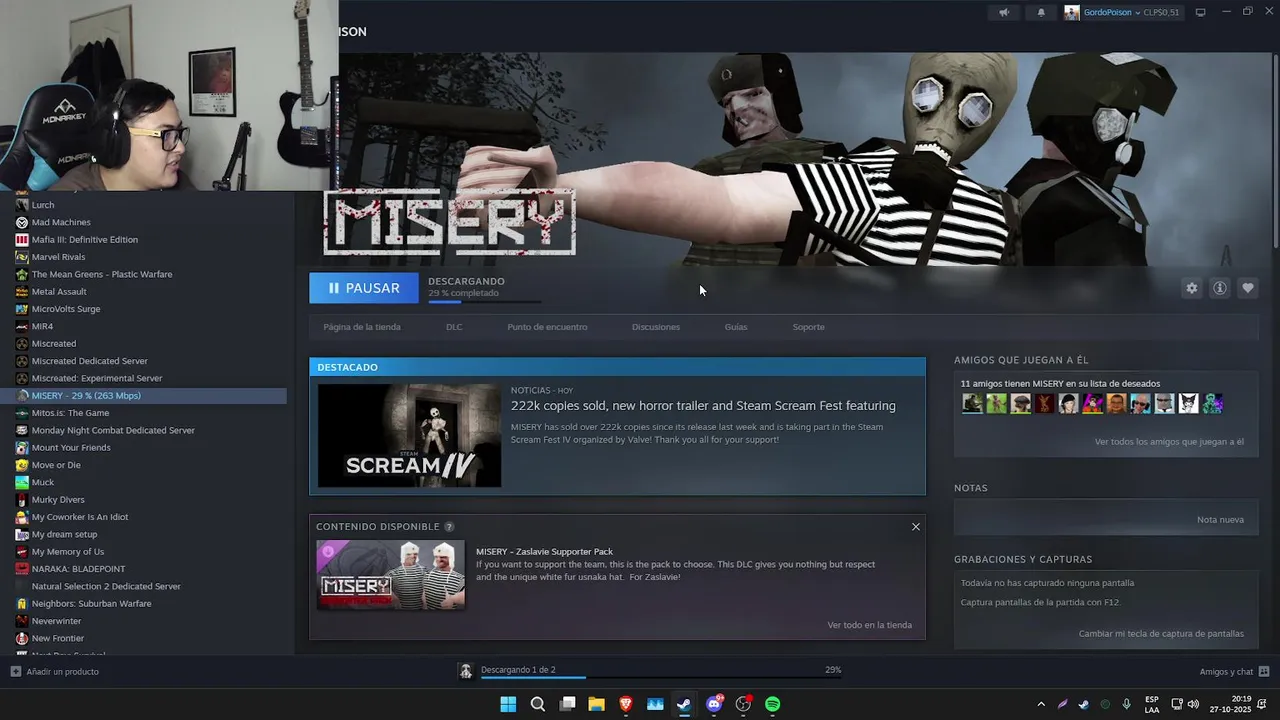Click the New Frontier icon in the library
The width and height of the screenshot is (1280, 720).
pyautogui.click(x=22, y=638)
